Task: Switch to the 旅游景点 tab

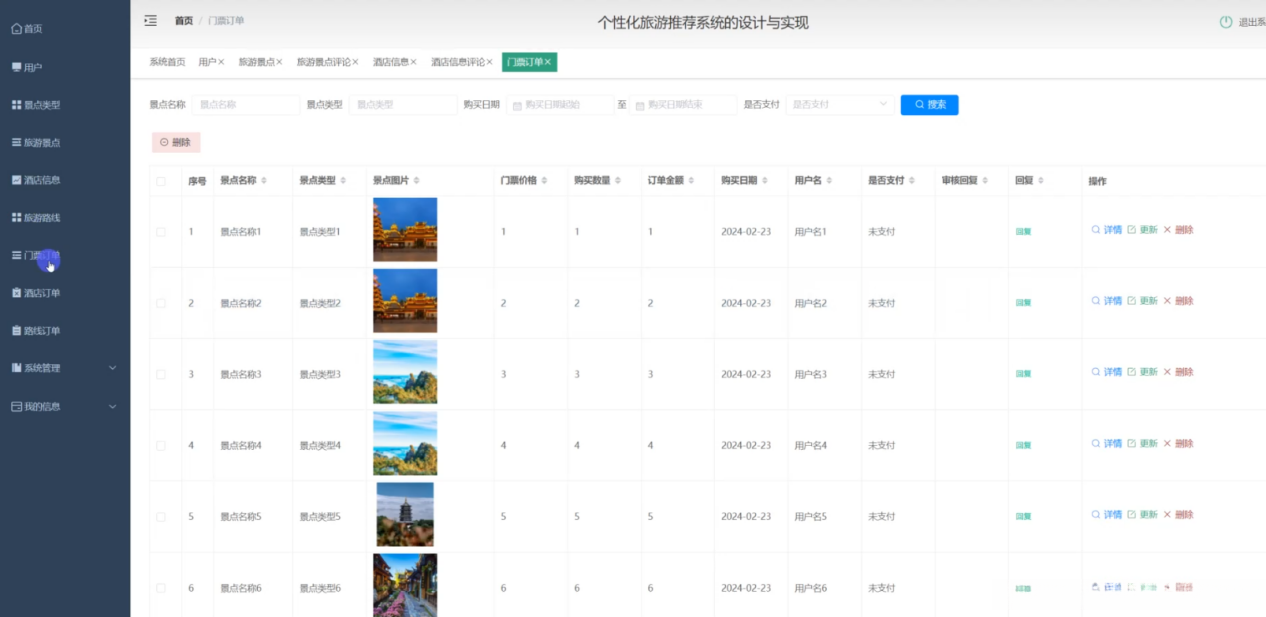Action: click(255, 62)
